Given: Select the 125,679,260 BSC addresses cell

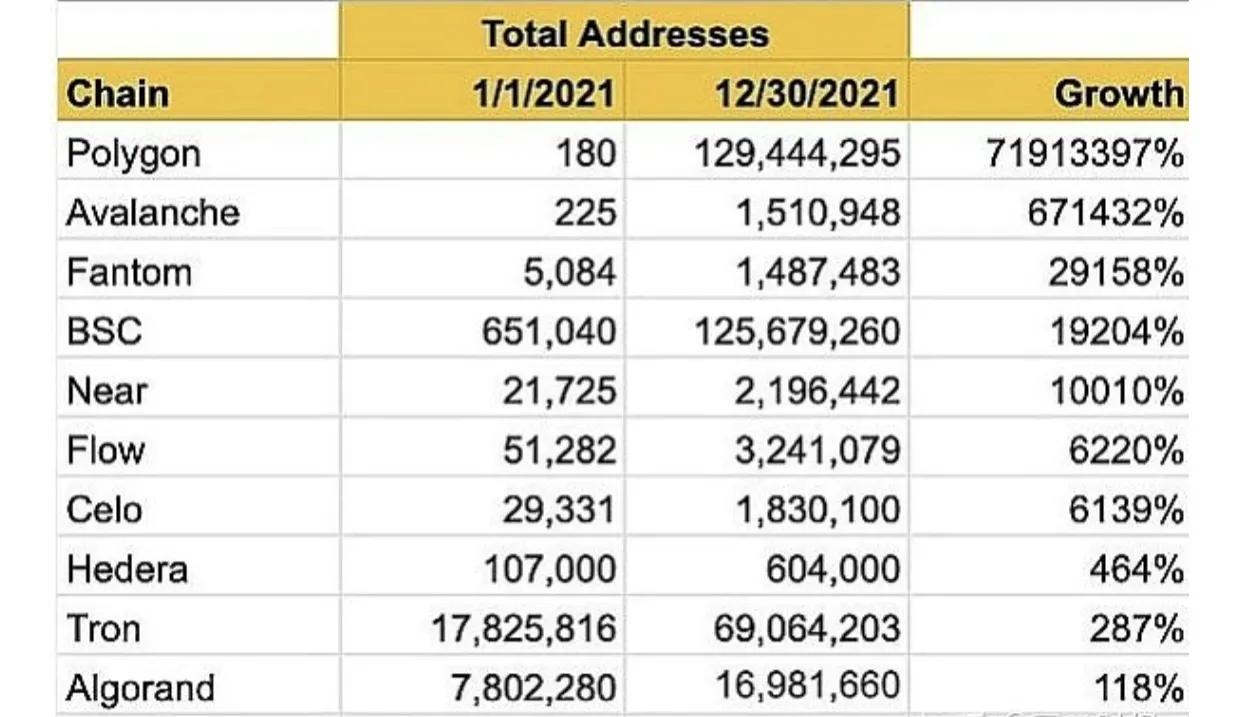Looking at the screenshot, I should [x=796, y=331].
